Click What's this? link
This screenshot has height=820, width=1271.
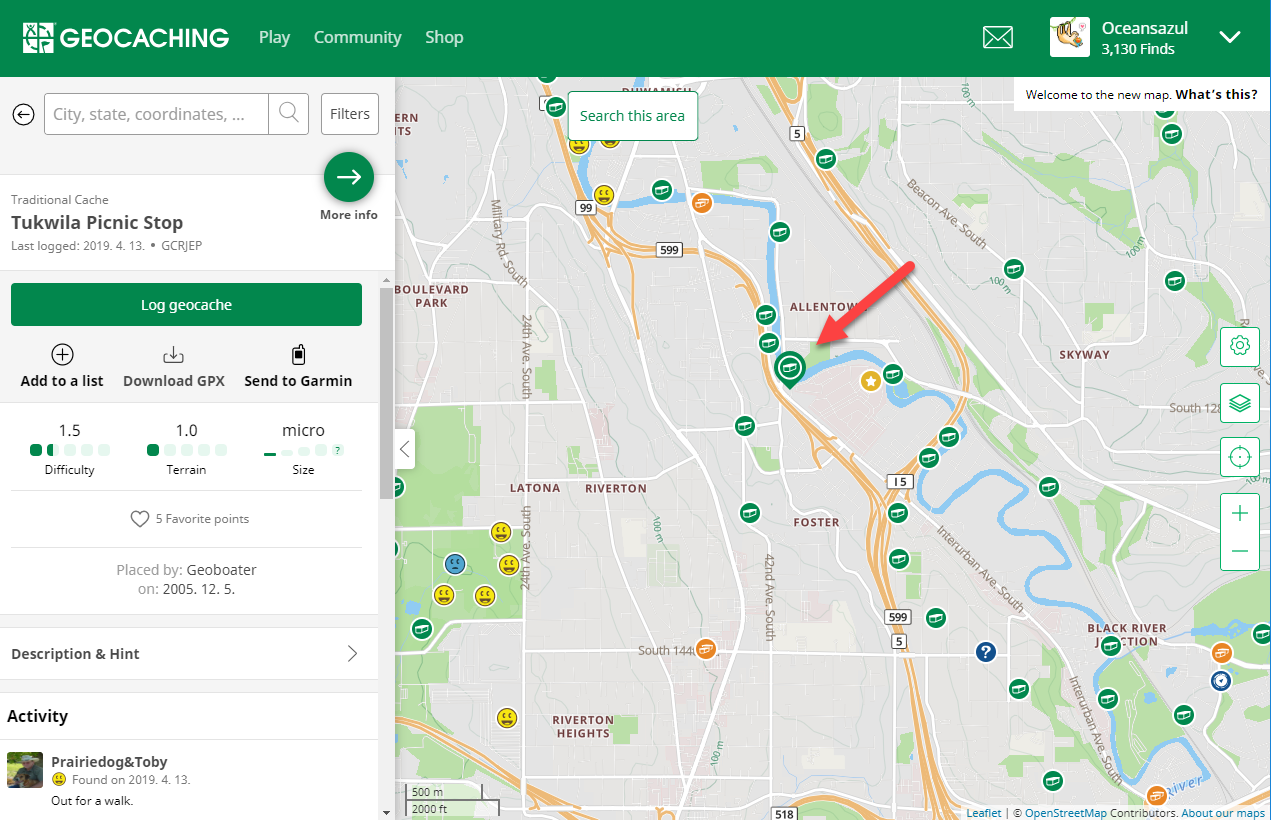tap(1216, 94)
